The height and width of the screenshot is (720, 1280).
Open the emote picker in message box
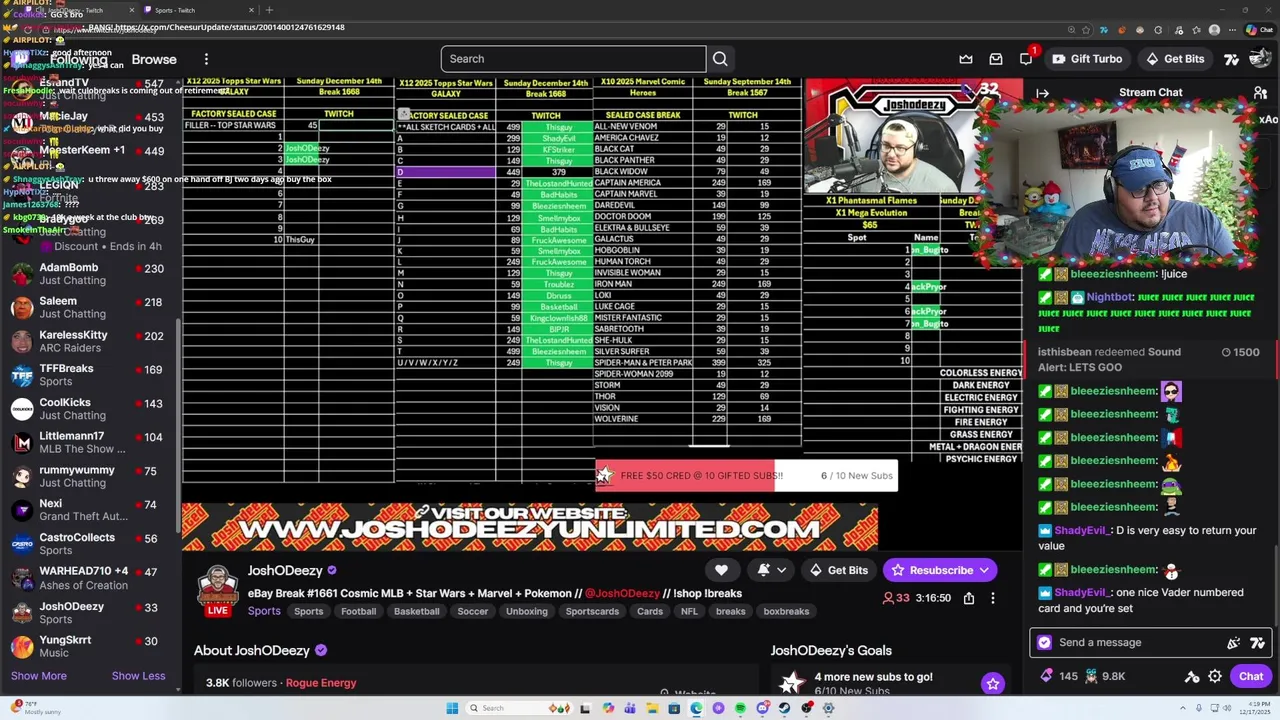point(1257,642)
